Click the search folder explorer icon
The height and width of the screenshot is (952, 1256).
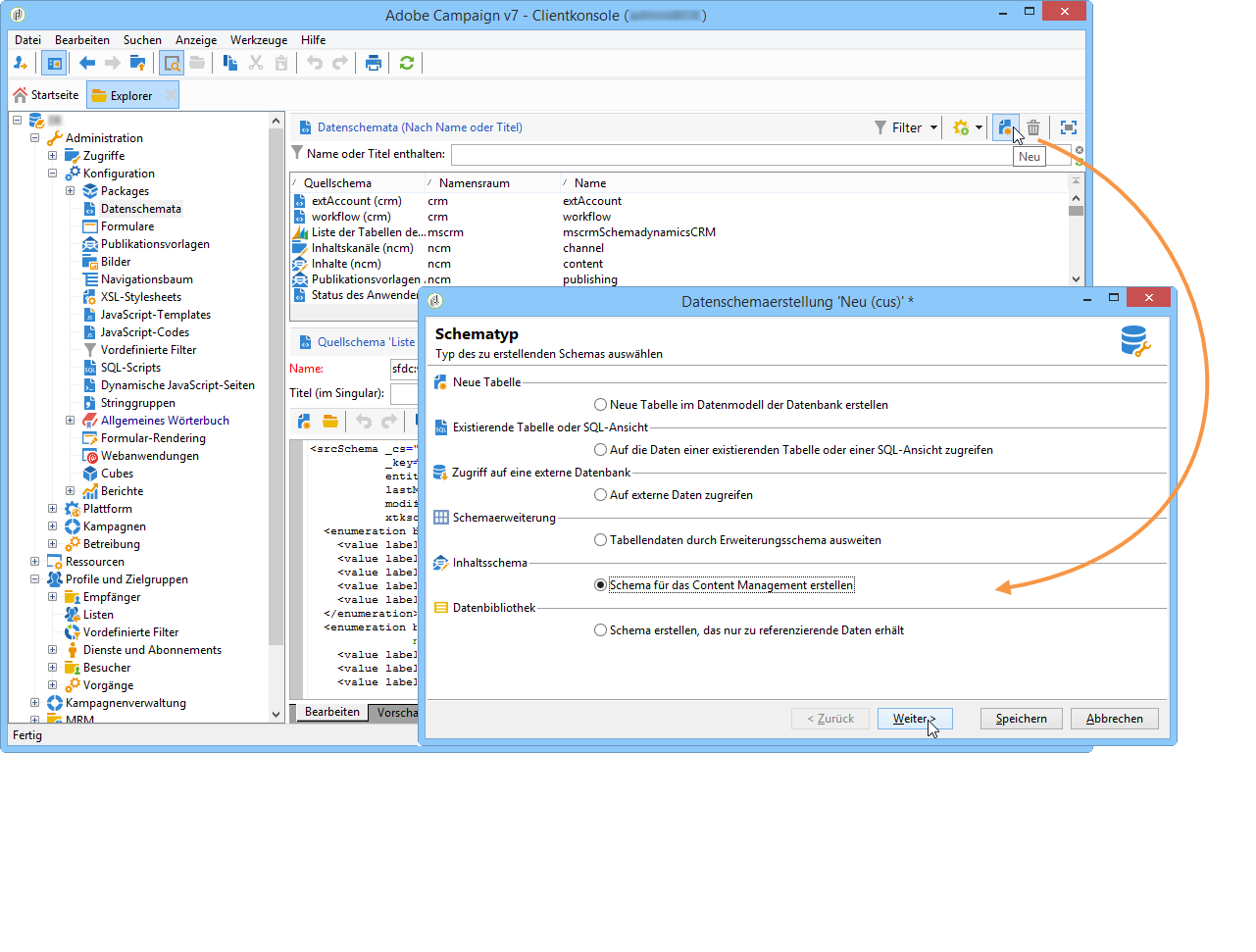click(x=172, y=63)
